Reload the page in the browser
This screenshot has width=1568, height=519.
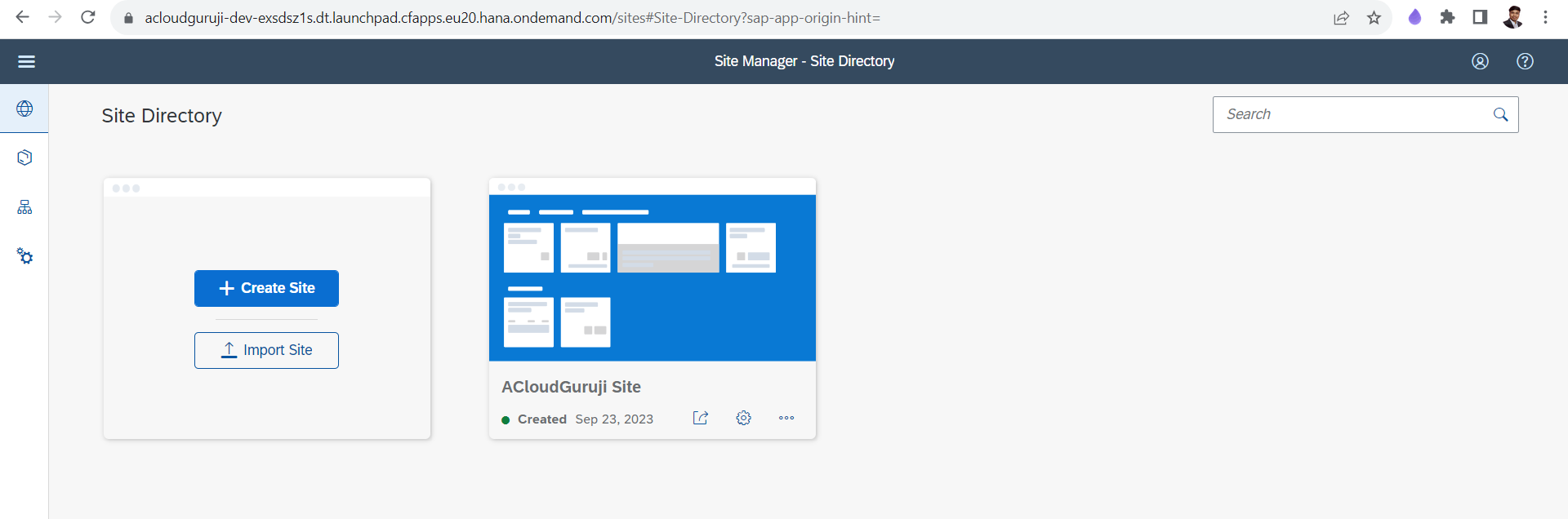(88, 17)
